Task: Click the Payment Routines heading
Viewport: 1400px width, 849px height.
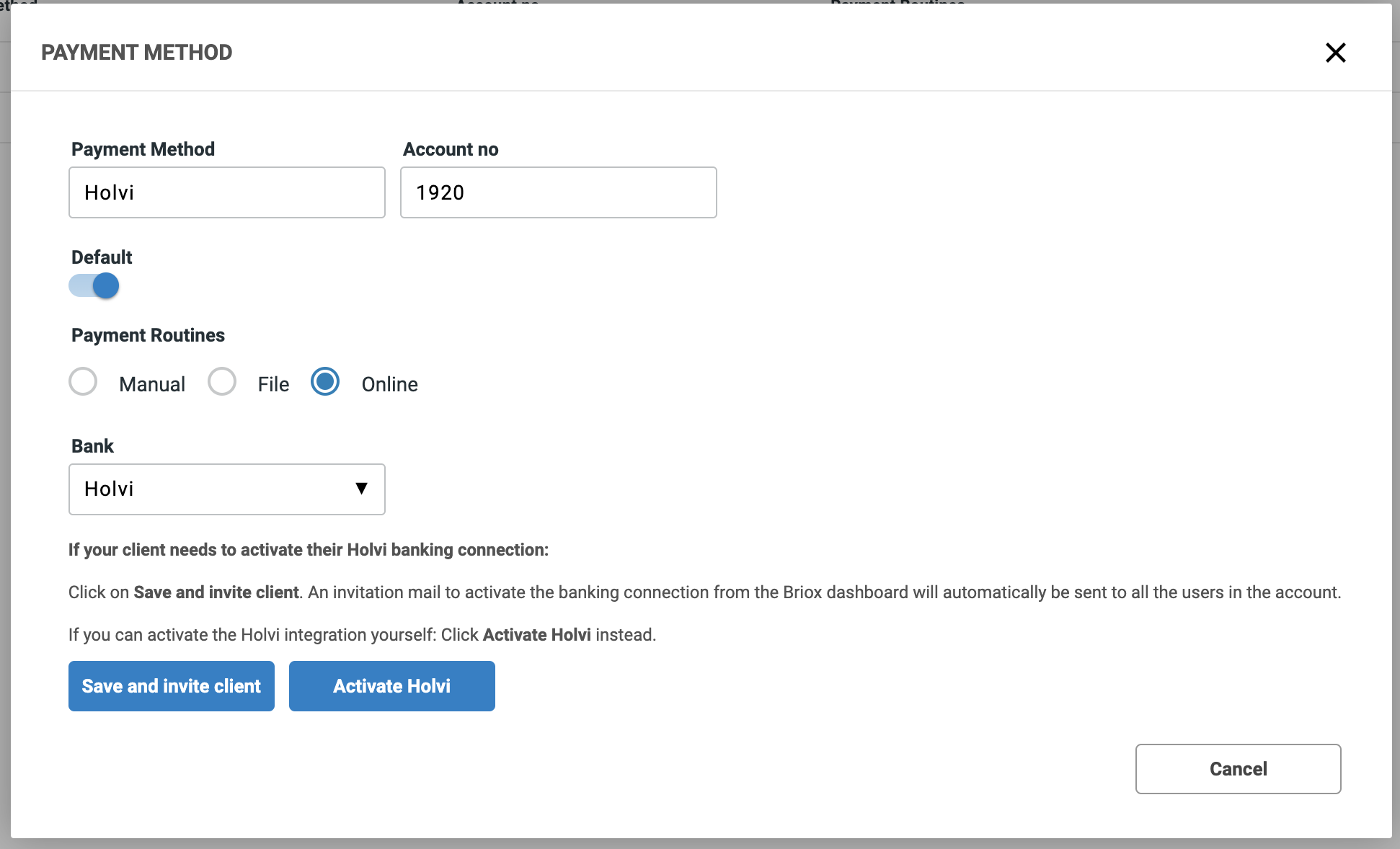Action: (148, 335)
